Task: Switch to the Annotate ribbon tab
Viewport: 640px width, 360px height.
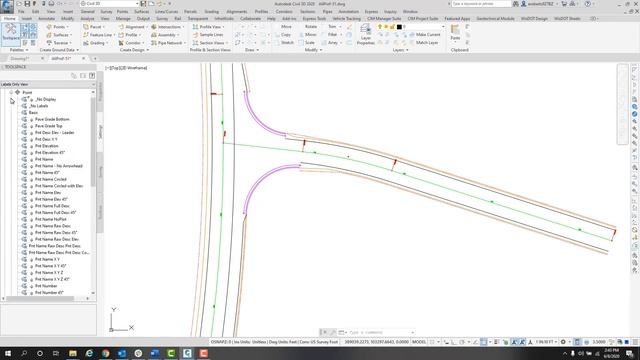Action: [x=46, y=19]
